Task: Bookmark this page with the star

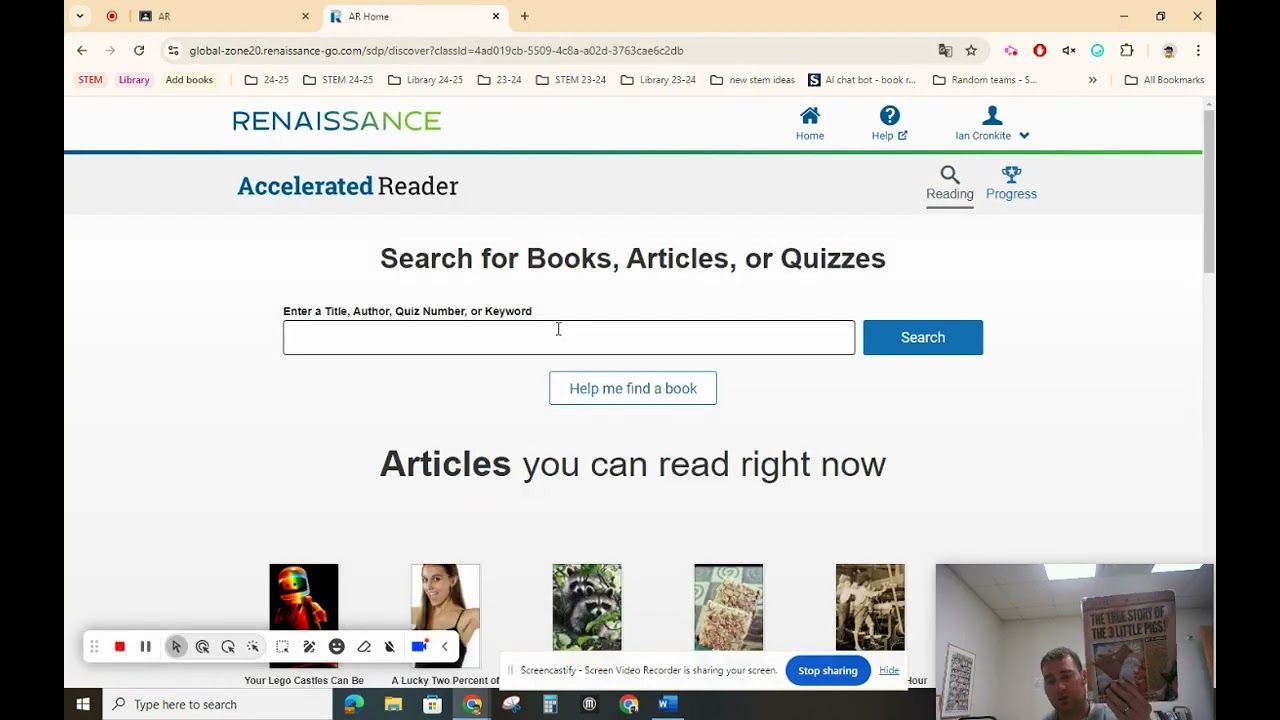Action: click(971, 50)
